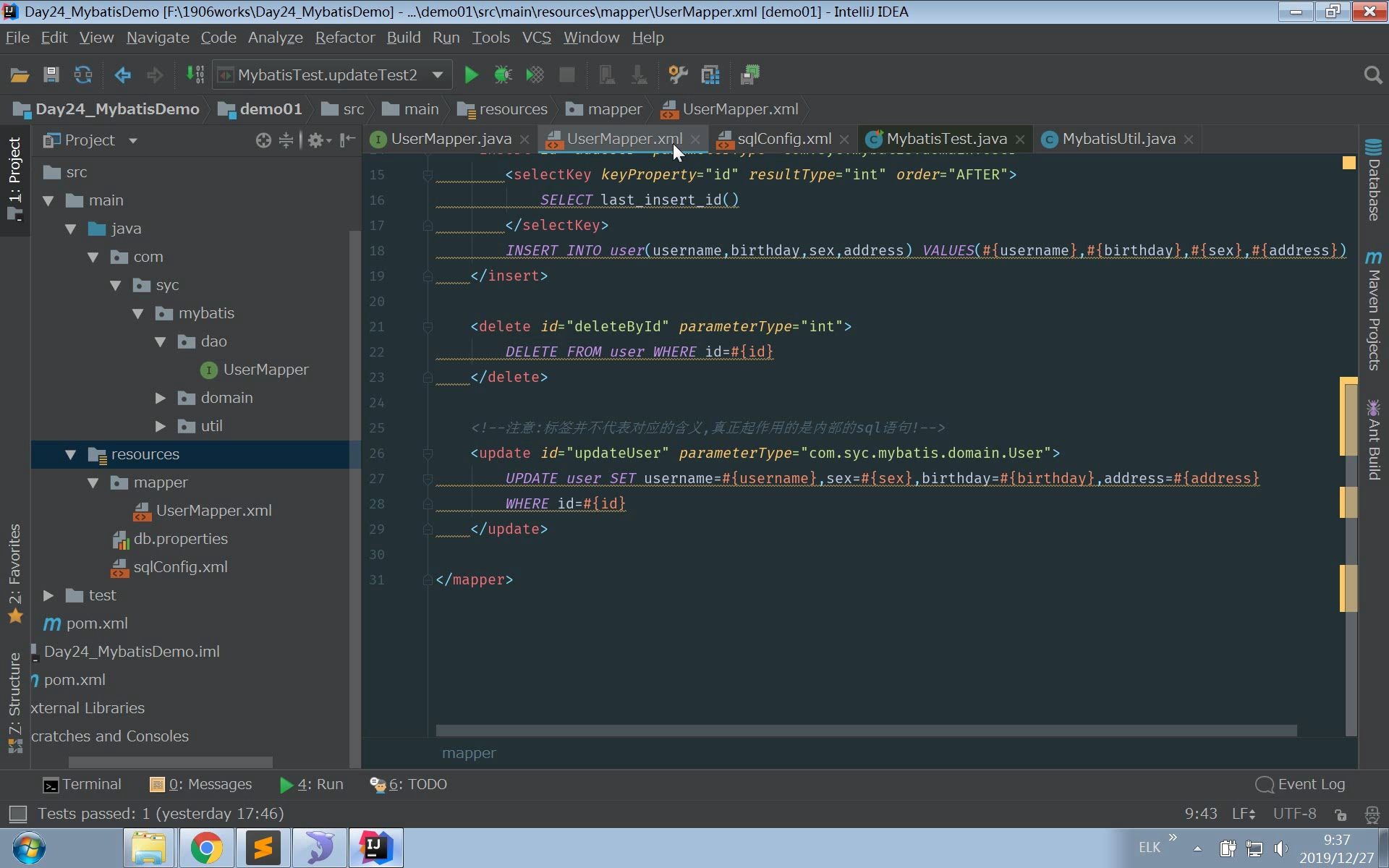The height and width of the screenshot is (868, 1389).
Task: Click the Project panel settings gear icon
Action: pyautogui.click(x=315, y=140)
